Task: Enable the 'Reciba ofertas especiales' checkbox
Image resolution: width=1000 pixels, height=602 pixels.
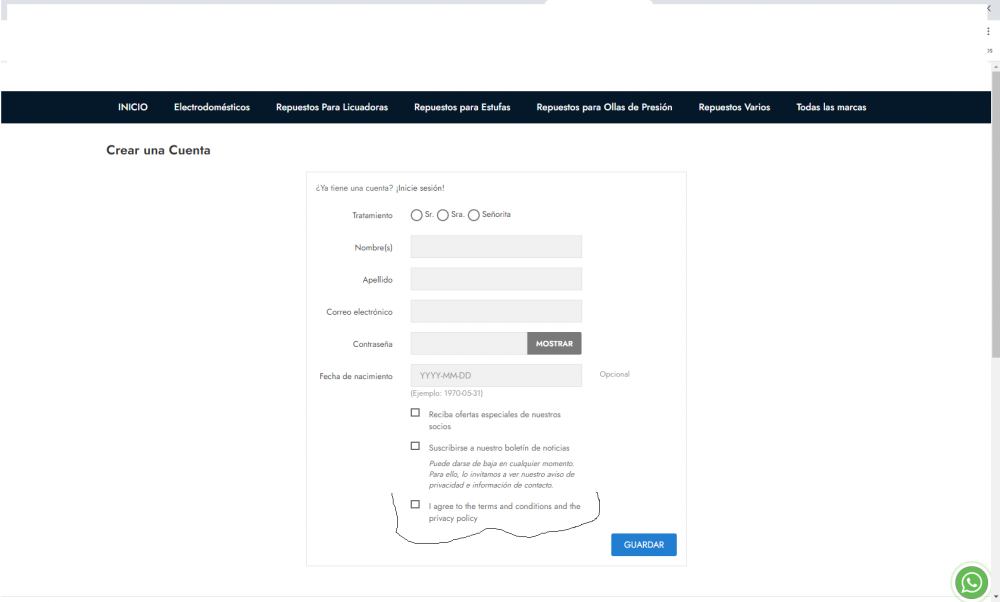Action: [x=415, y=413]
